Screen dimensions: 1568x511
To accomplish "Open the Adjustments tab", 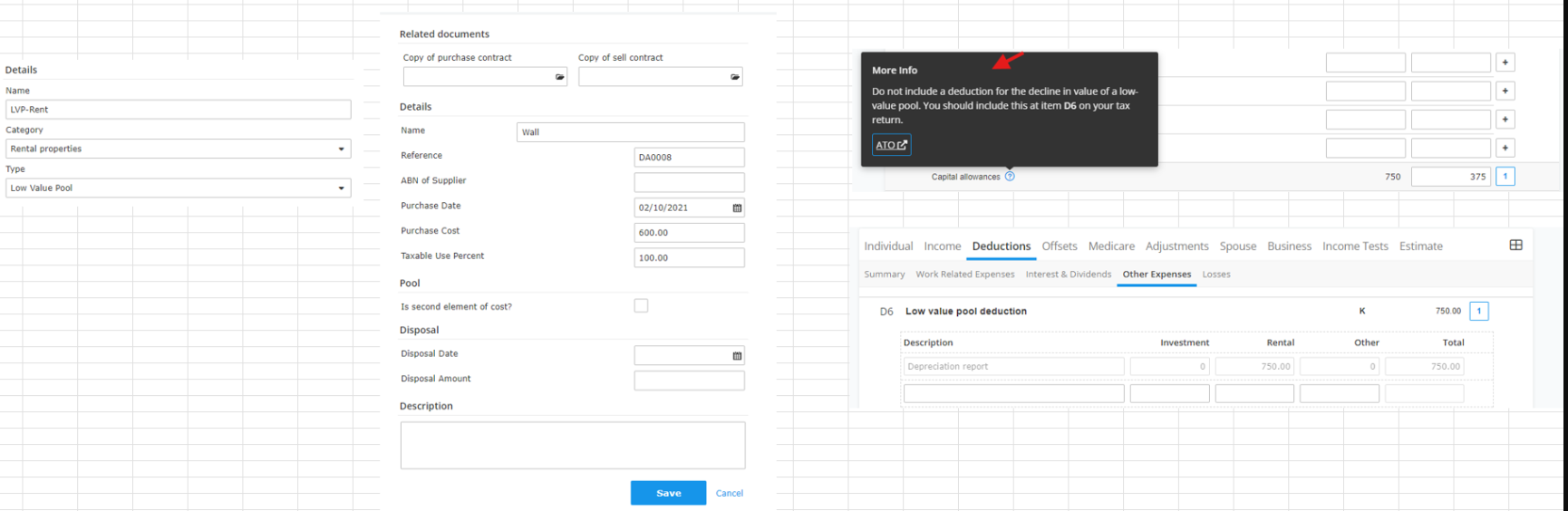I will coord(1177,246).
